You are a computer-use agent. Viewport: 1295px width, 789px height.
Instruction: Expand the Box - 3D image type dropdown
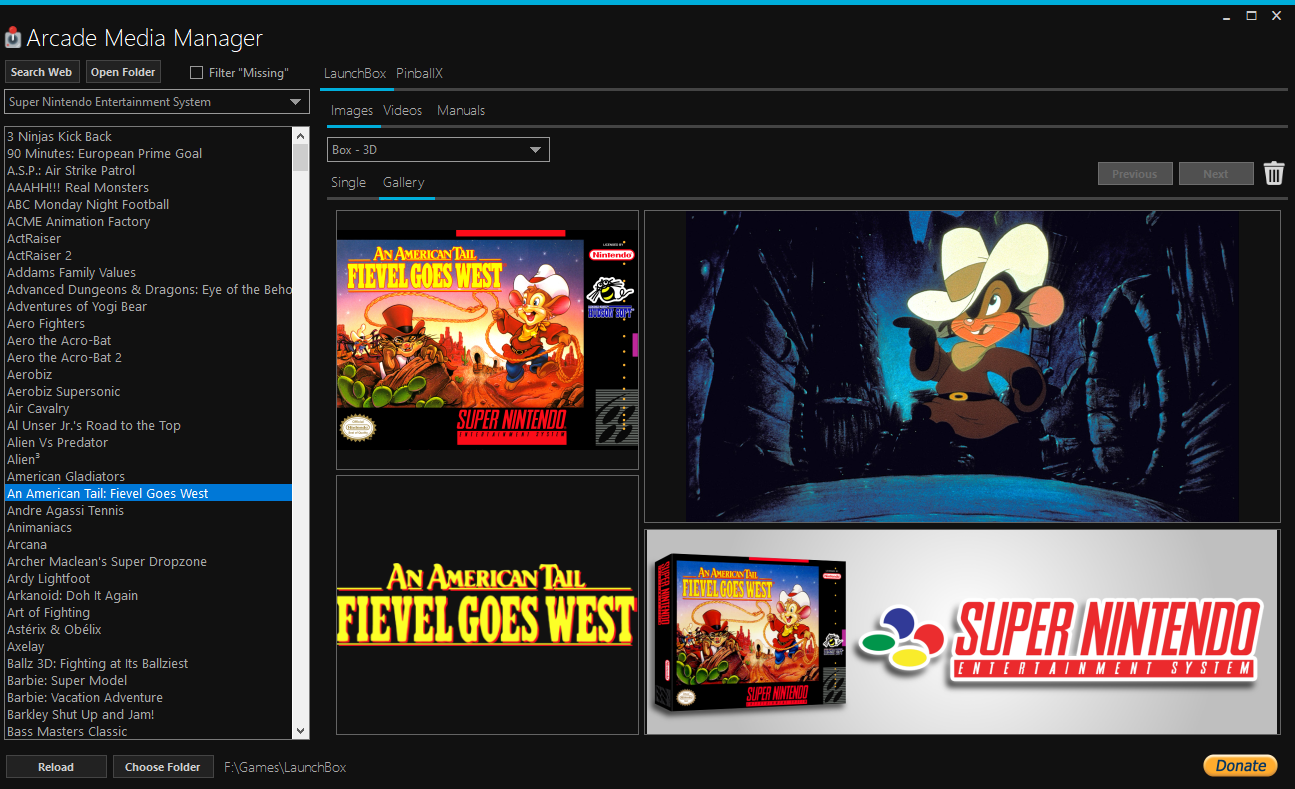point(438,150)
